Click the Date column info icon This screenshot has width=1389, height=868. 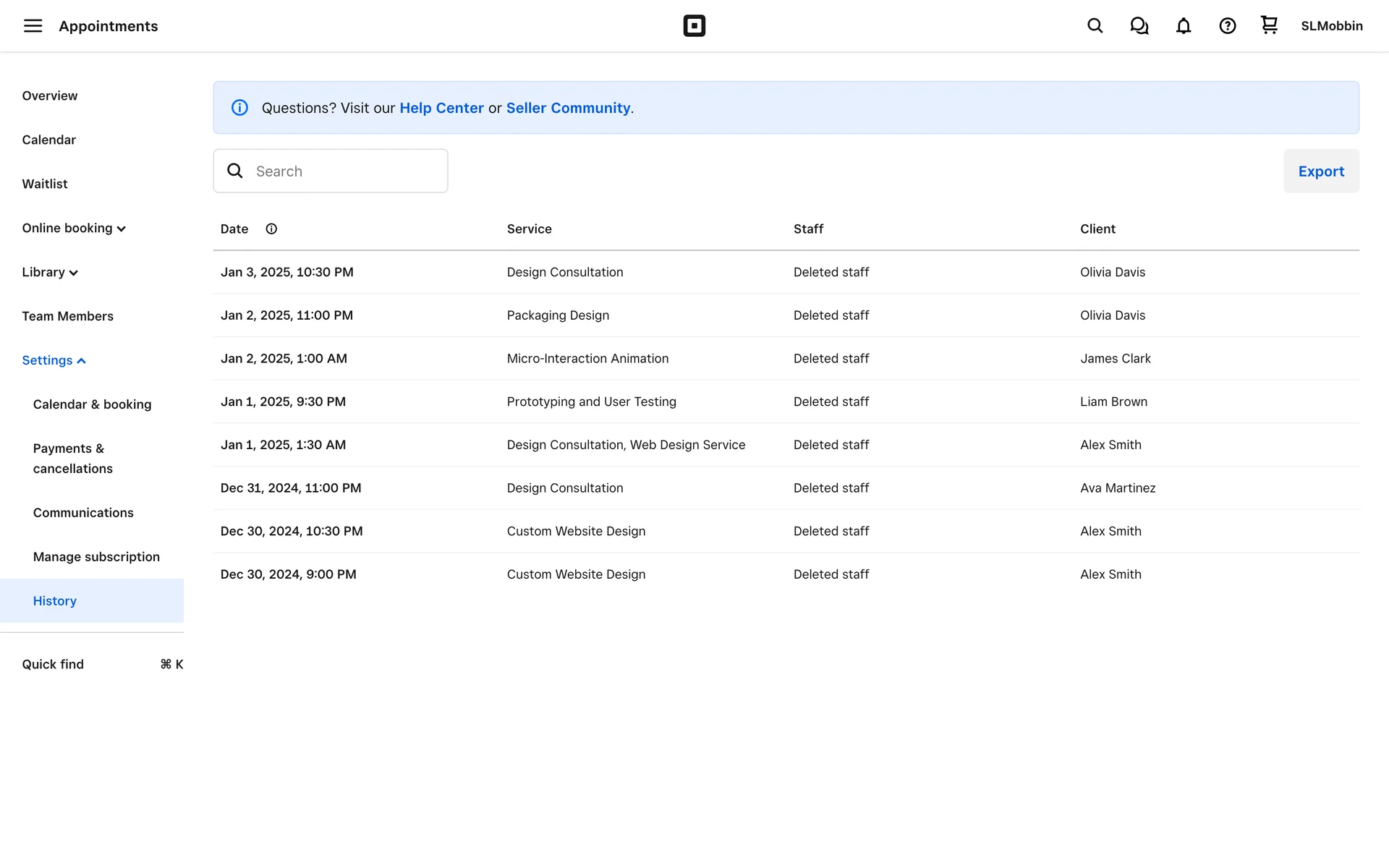click(x=271, y=229)
